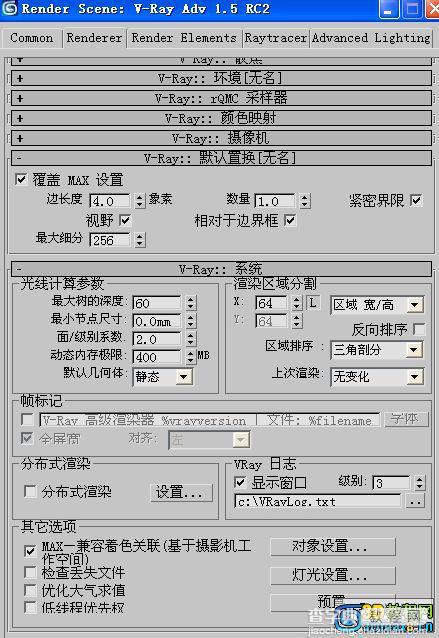This screenshot has height=638, width=439.
Task: Toggle the 紧密界限 checkbox
Action: 416,200
